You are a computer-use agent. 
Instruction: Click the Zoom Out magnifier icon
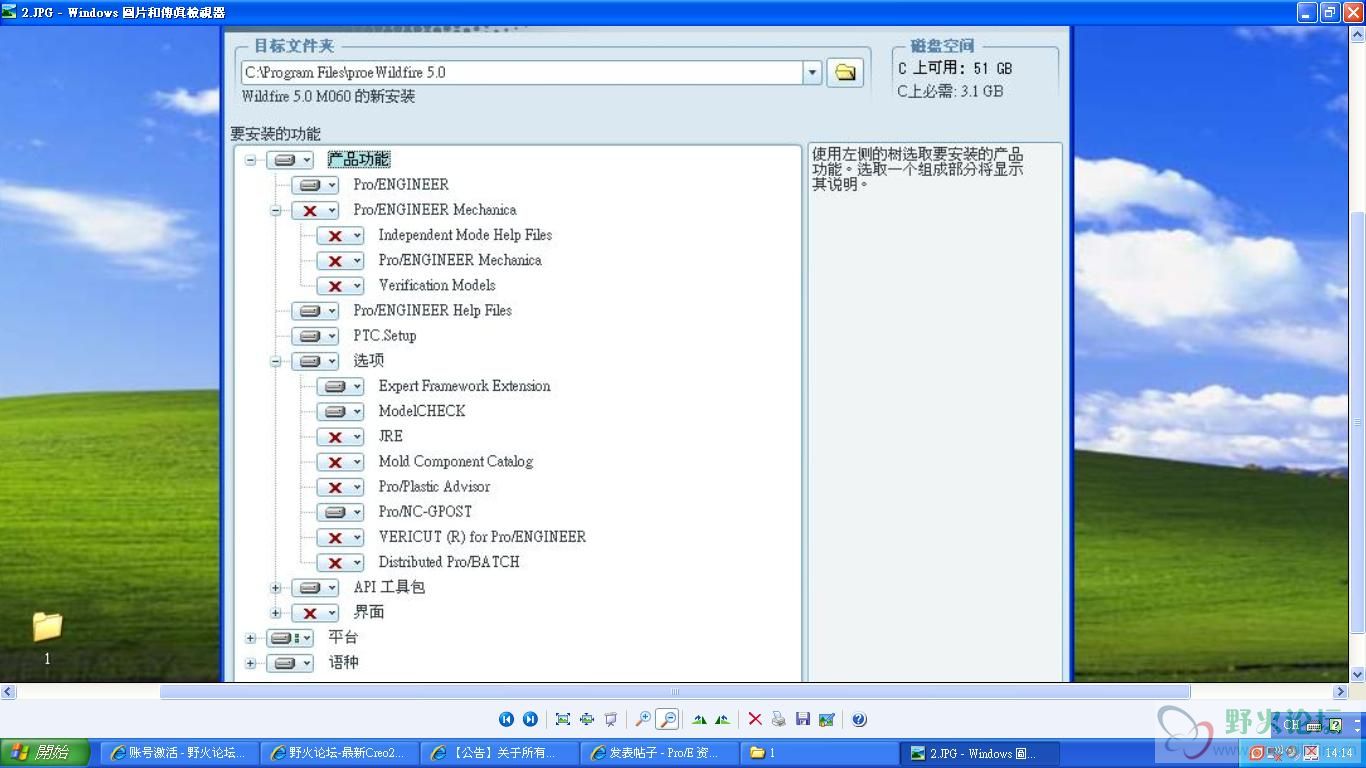pos(667,719)
